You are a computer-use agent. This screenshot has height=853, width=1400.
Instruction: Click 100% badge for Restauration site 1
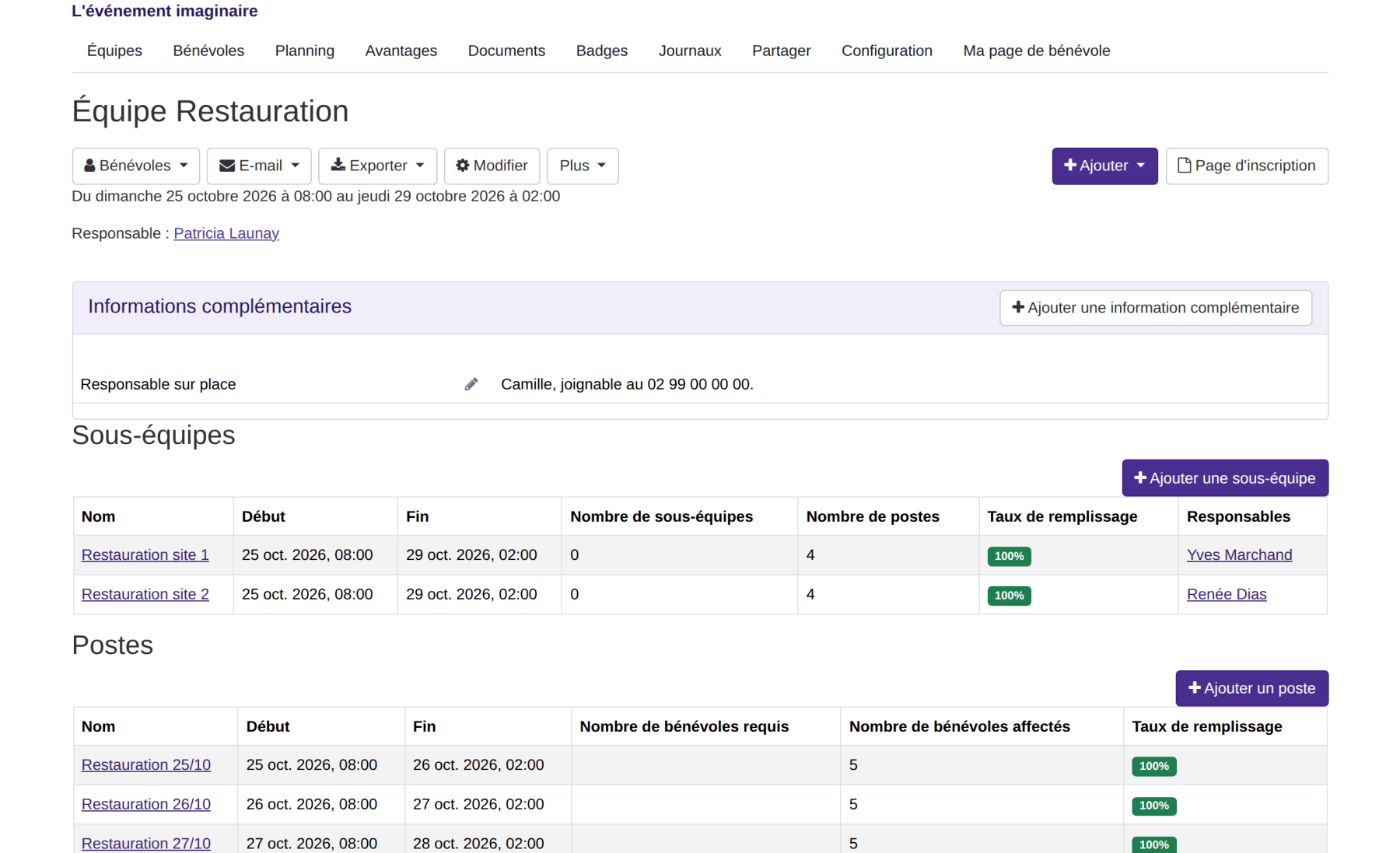click(1009, 557)
